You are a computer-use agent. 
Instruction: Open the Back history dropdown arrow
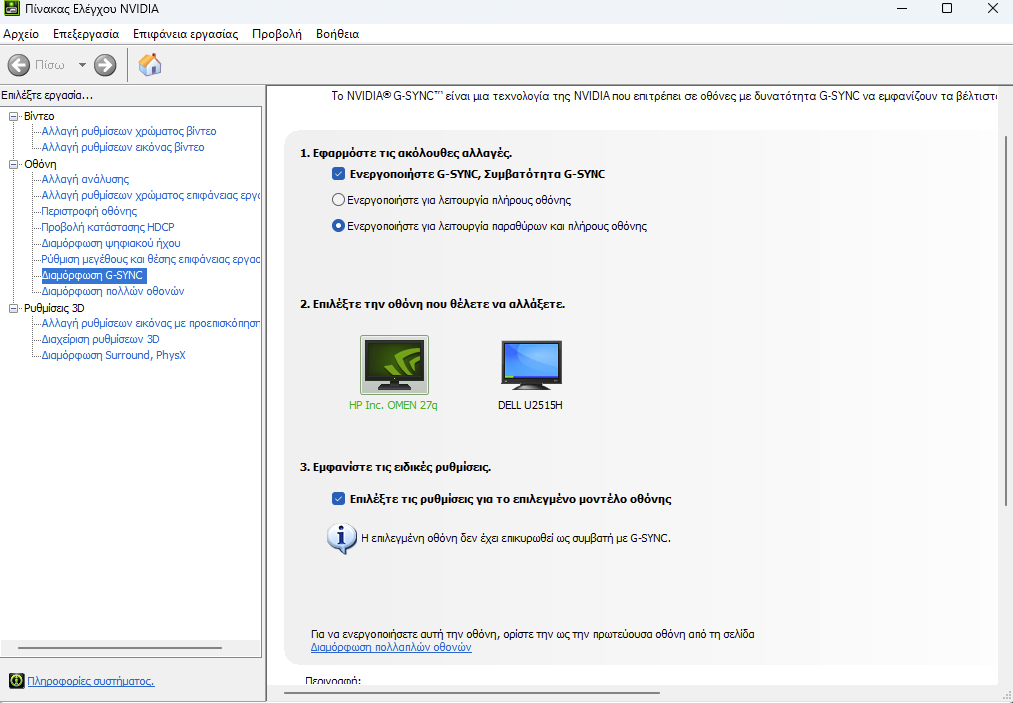click(82, 65)
